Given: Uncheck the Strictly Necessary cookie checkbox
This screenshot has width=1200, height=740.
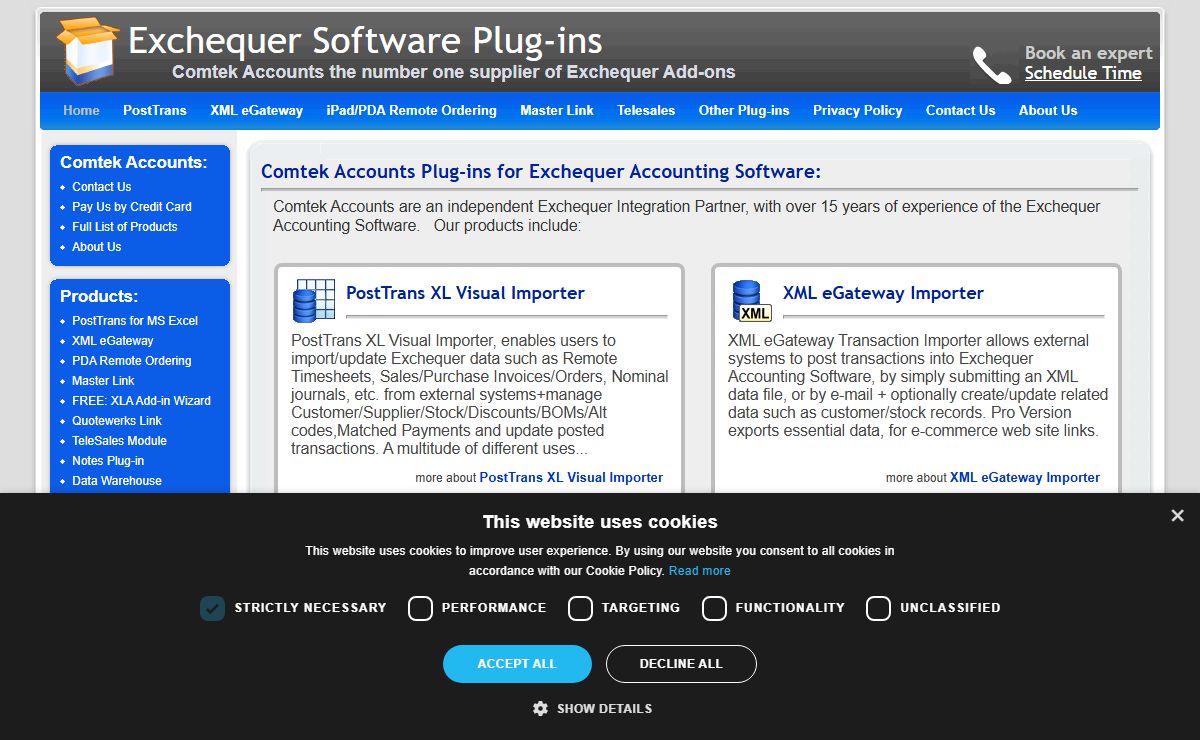Looking at the screenshot, I should [212, 608].
